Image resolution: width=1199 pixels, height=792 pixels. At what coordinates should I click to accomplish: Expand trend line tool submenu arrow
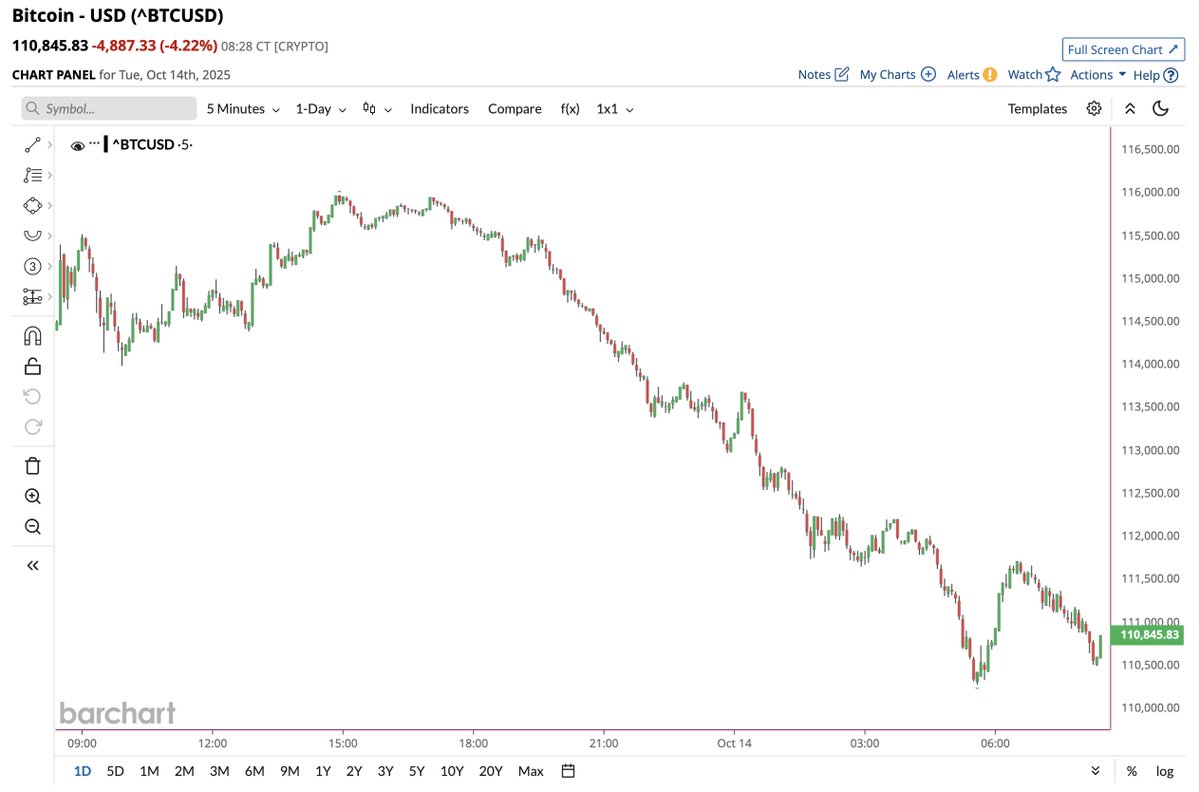(x=50, y=144)
